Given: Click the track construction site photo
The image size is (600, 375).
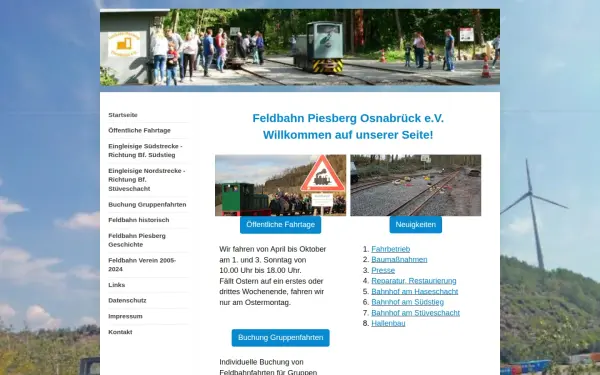Looking at the screenshot, I should pos(416,185).
